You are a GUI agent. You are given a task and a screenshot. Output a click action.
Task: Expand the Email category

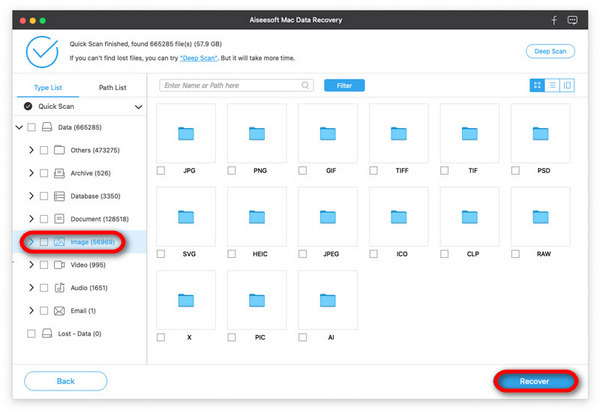[31, 310]
